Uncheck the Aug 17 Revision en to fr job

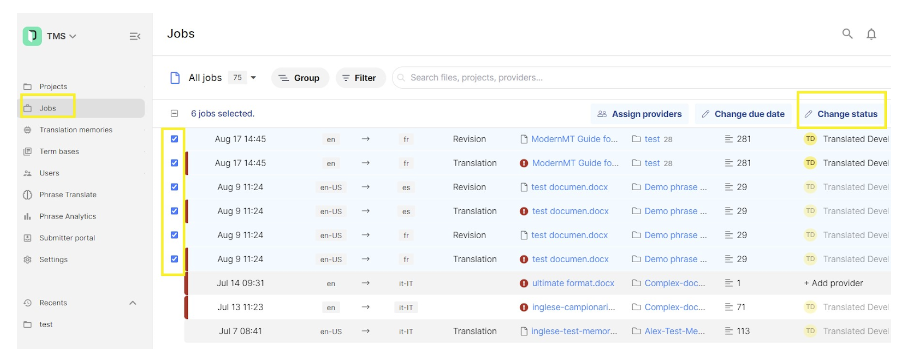coord(174,139)
